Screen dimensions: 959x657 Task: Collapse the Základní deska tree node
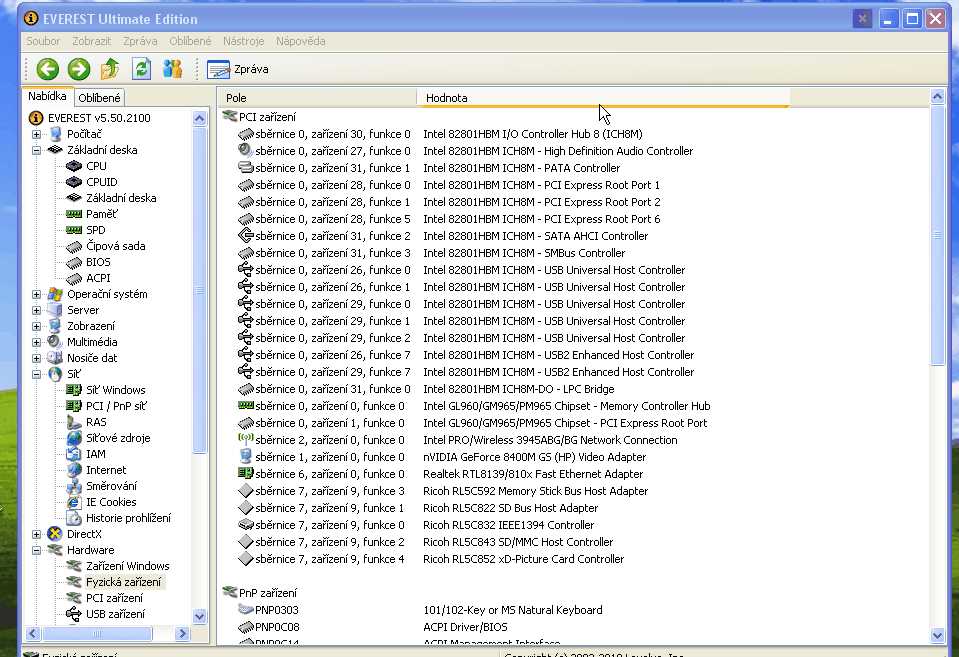tap(37, 150)
